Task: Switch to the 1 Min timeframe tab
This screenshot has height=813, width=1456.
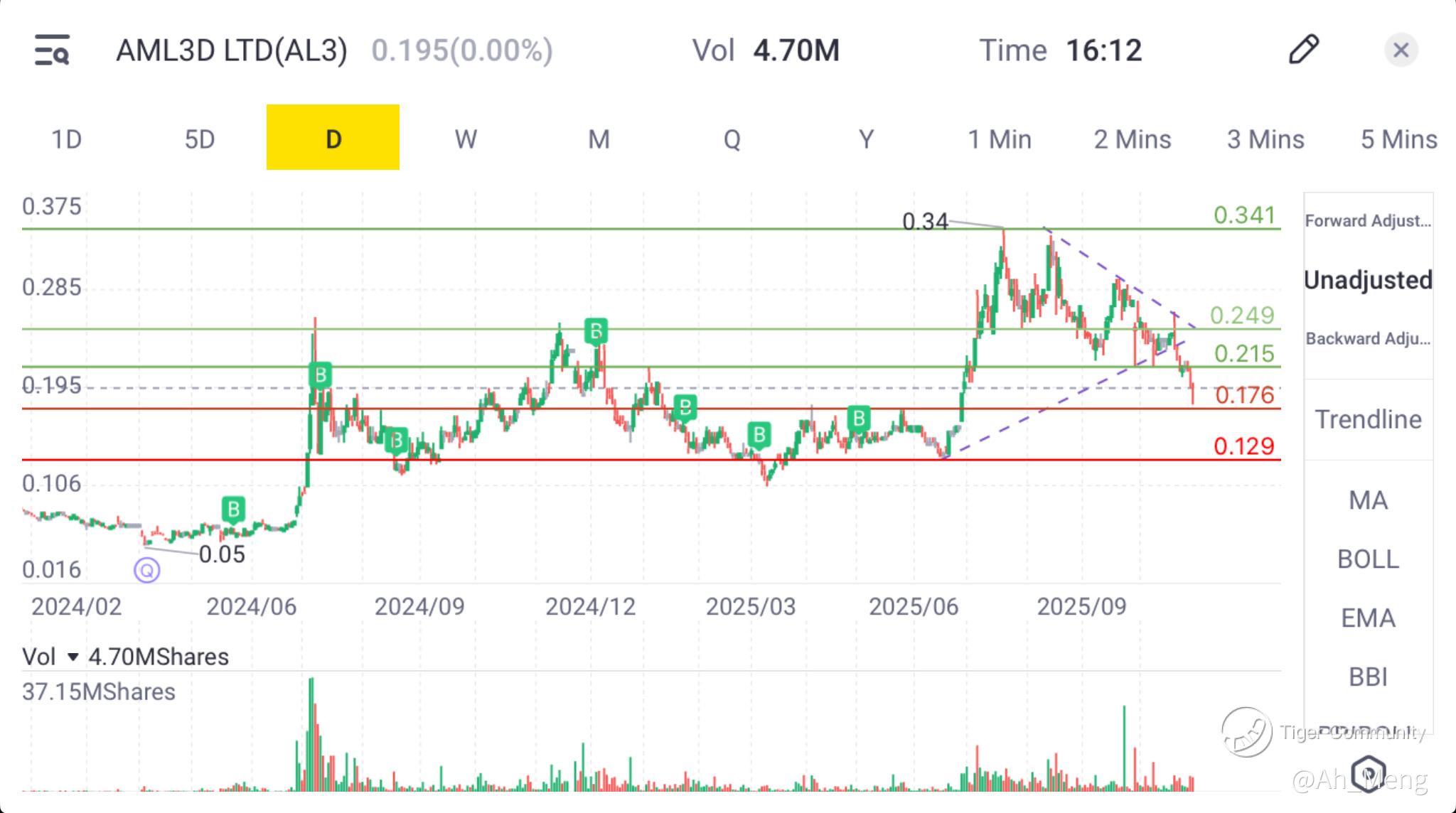Action: [999, 139]
